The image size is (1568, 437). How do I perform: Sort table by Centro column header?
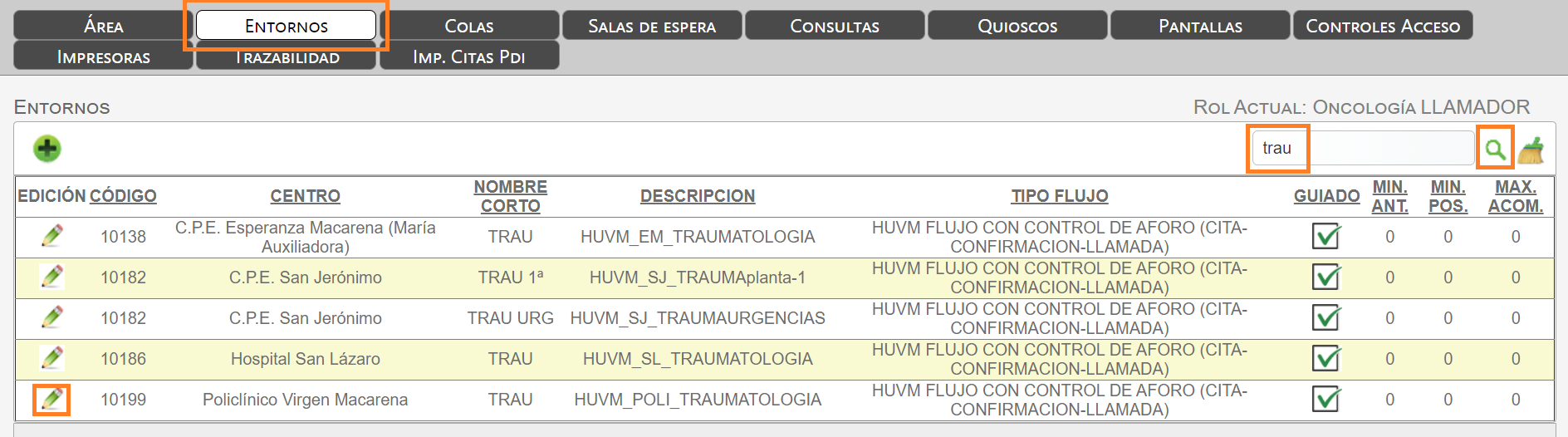306,196
